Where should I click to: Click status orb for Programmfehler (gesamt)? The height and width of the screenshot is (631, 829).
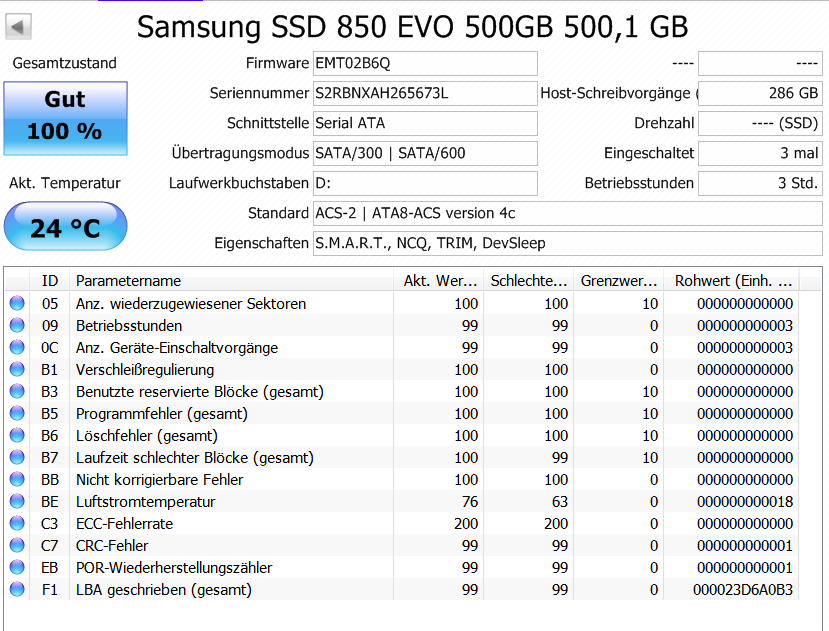point(17,413)
